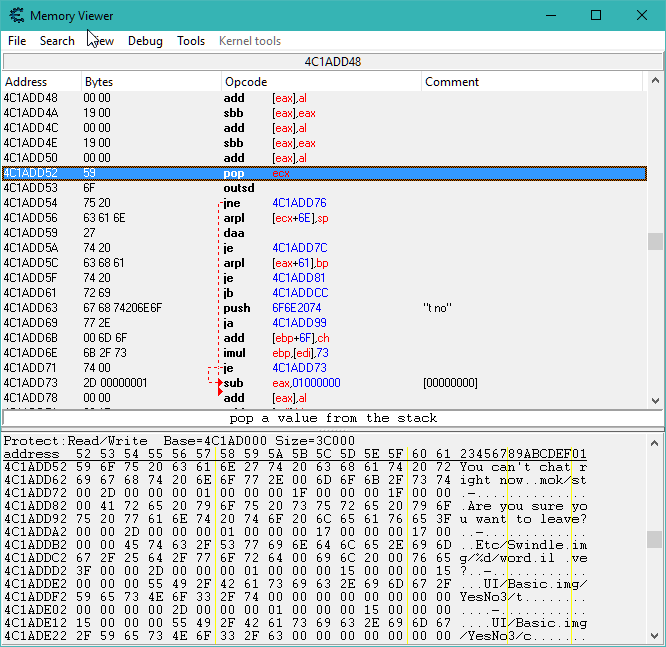
Task: Select the ja 4C1ADD99 row
Action: 325,323
